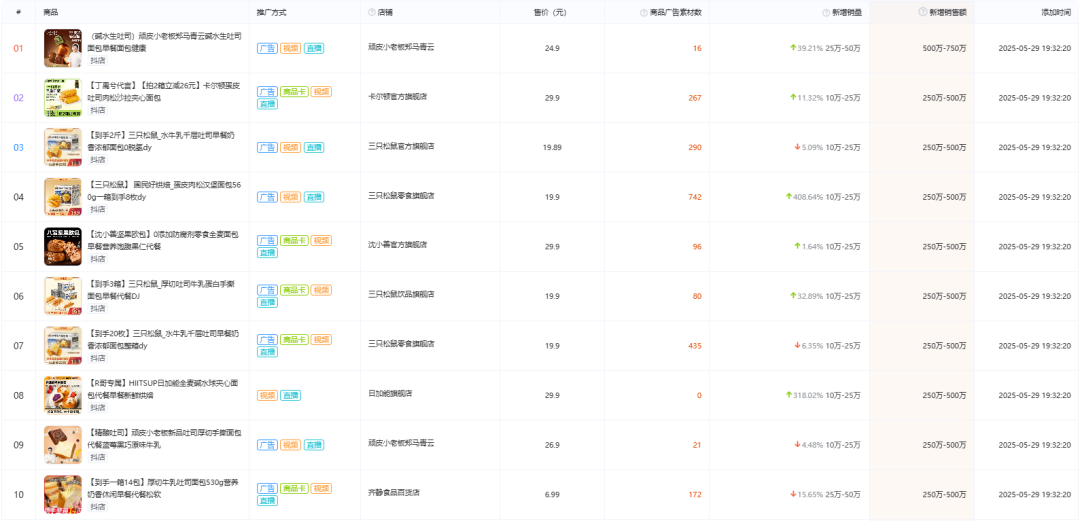Click the 直播 tag in row 01
Viewport: 1080px width, 521px height.
click(x=314, y=48)
